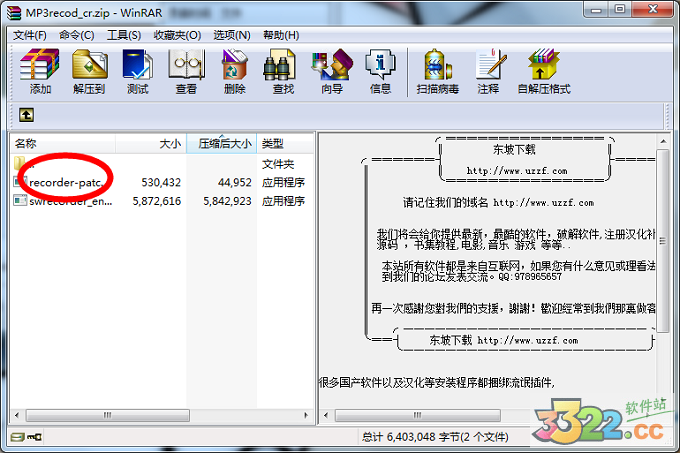Click the WinRAR title bar app icon

coord(13,13)
